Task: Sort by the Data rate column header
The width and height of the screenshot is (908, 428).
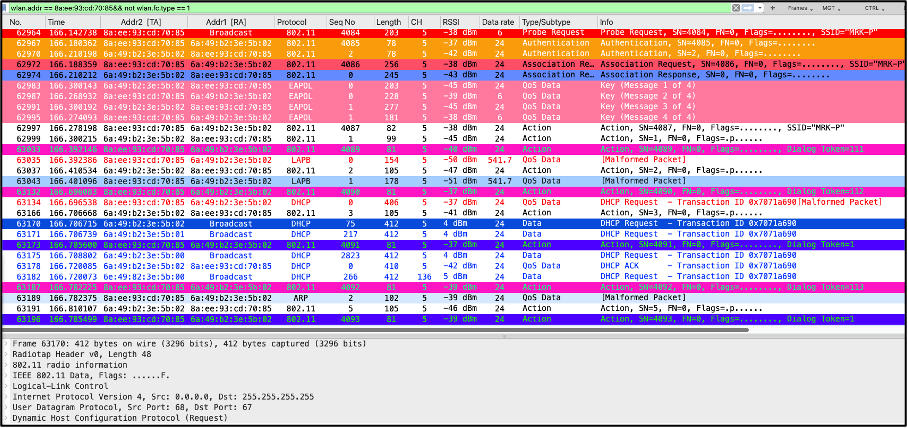Action: click(x=497, y=21)
